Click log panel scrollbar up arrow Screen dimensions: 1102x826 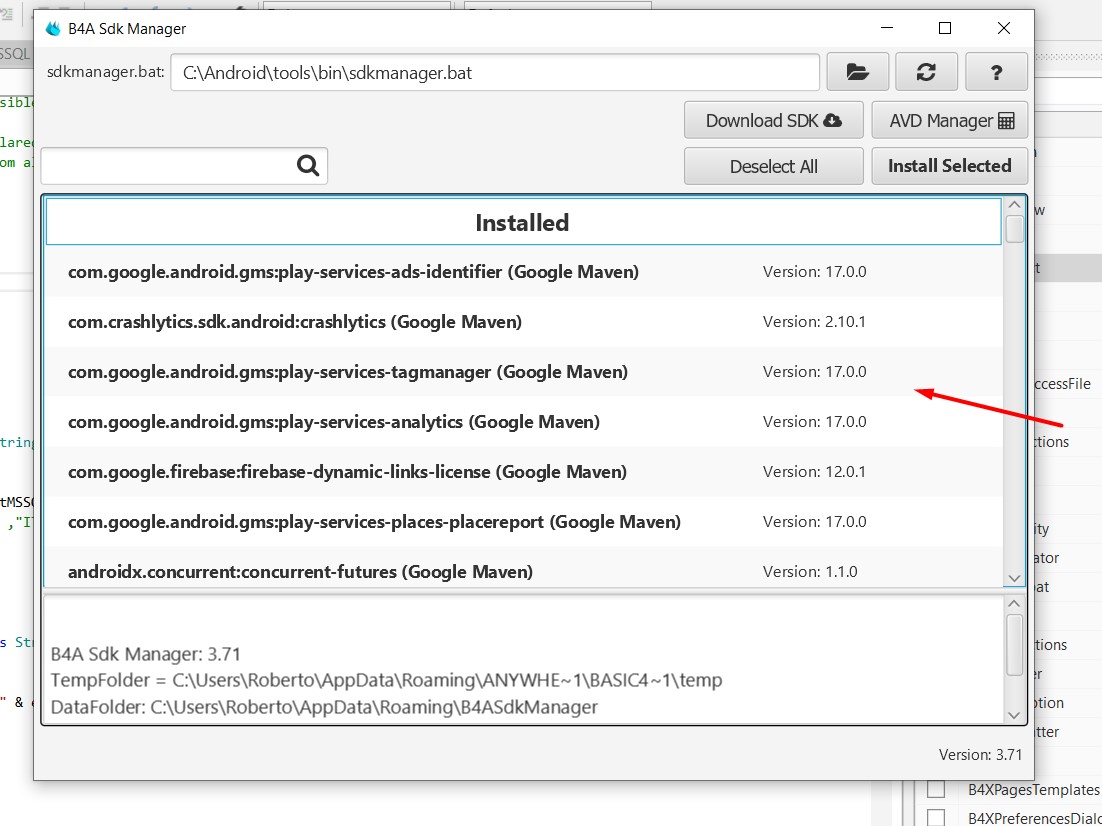click(1014, 604)
